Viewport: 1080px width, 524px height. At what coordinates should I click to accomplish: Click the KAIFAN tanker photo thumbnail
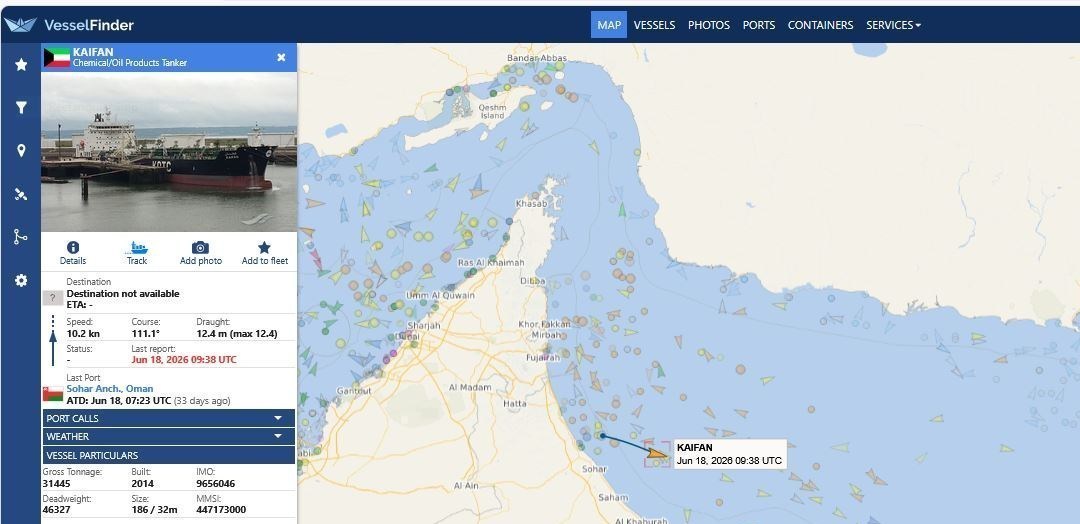[x=169, y=151]
